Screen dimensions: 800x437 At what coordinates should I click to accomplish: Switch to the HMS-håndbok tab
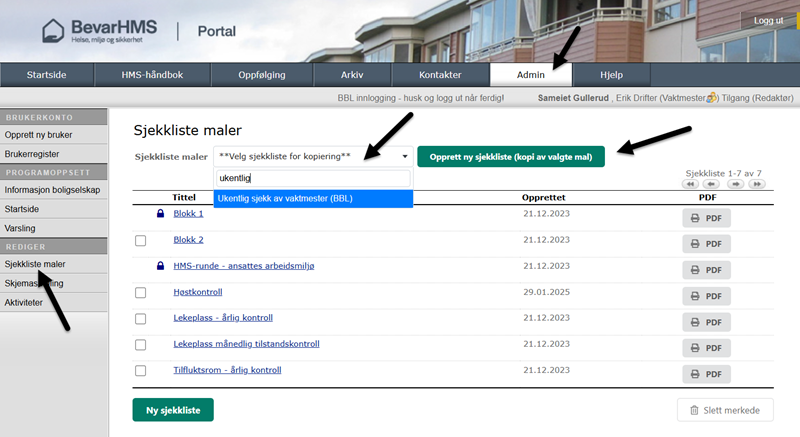(x=140, y=75)
